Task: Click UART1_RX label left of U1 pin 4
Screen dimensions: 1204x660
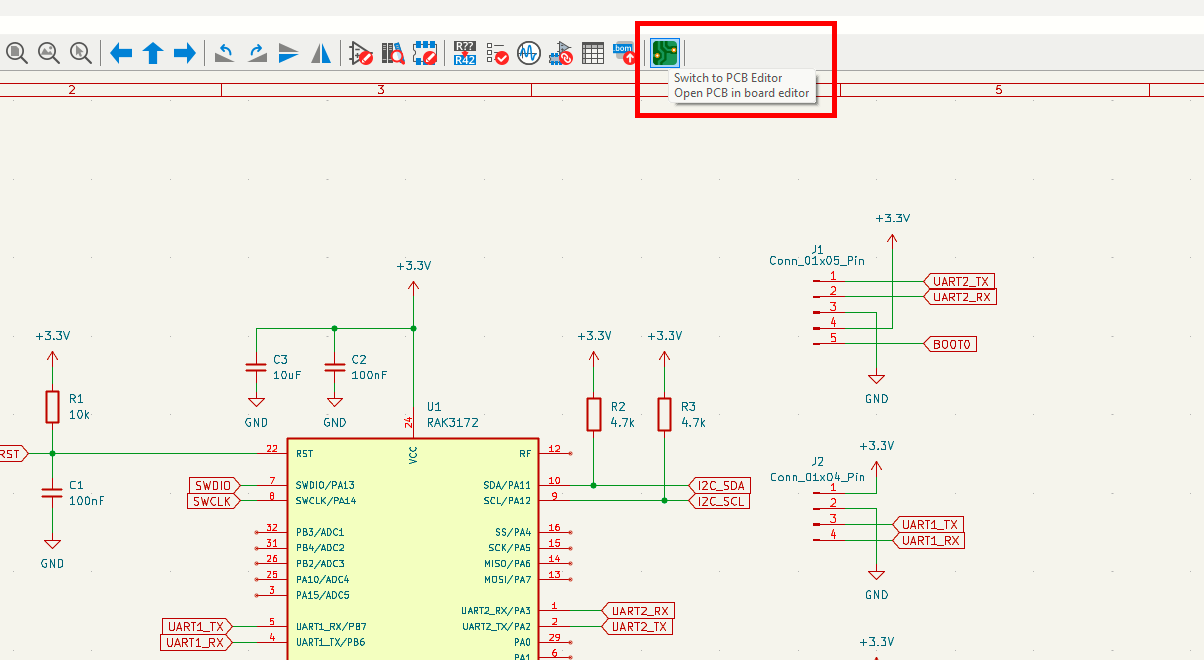Action: (197, 642)
